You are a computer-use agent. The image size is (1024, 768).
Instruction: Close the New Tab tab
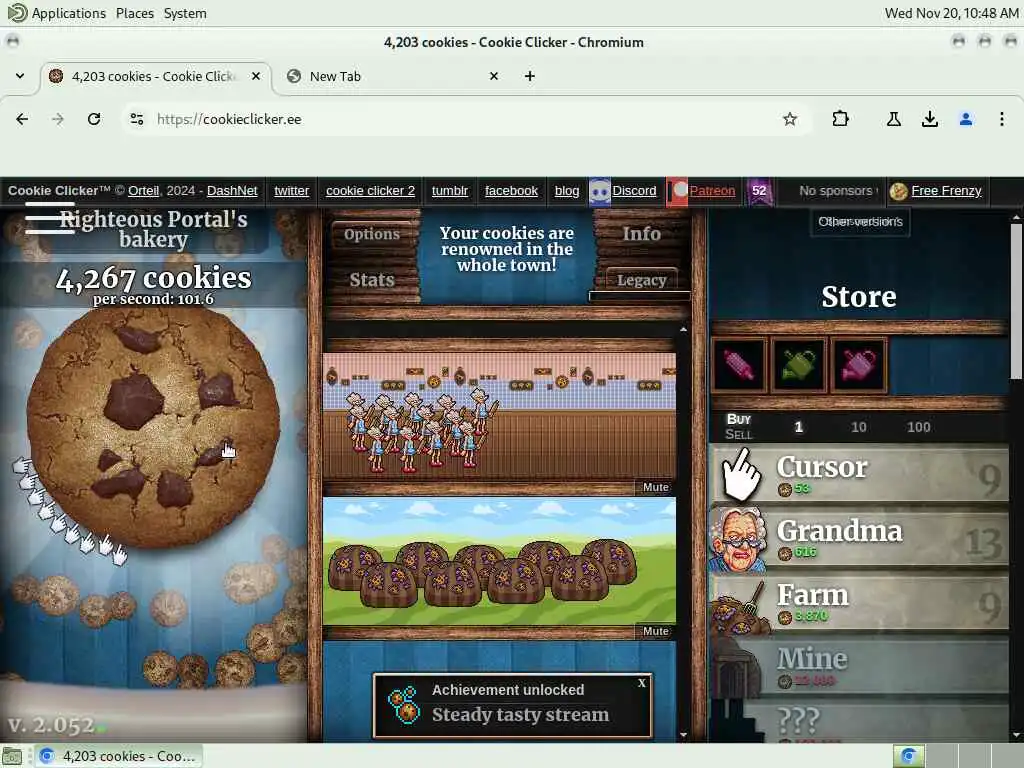click(494, 76)
